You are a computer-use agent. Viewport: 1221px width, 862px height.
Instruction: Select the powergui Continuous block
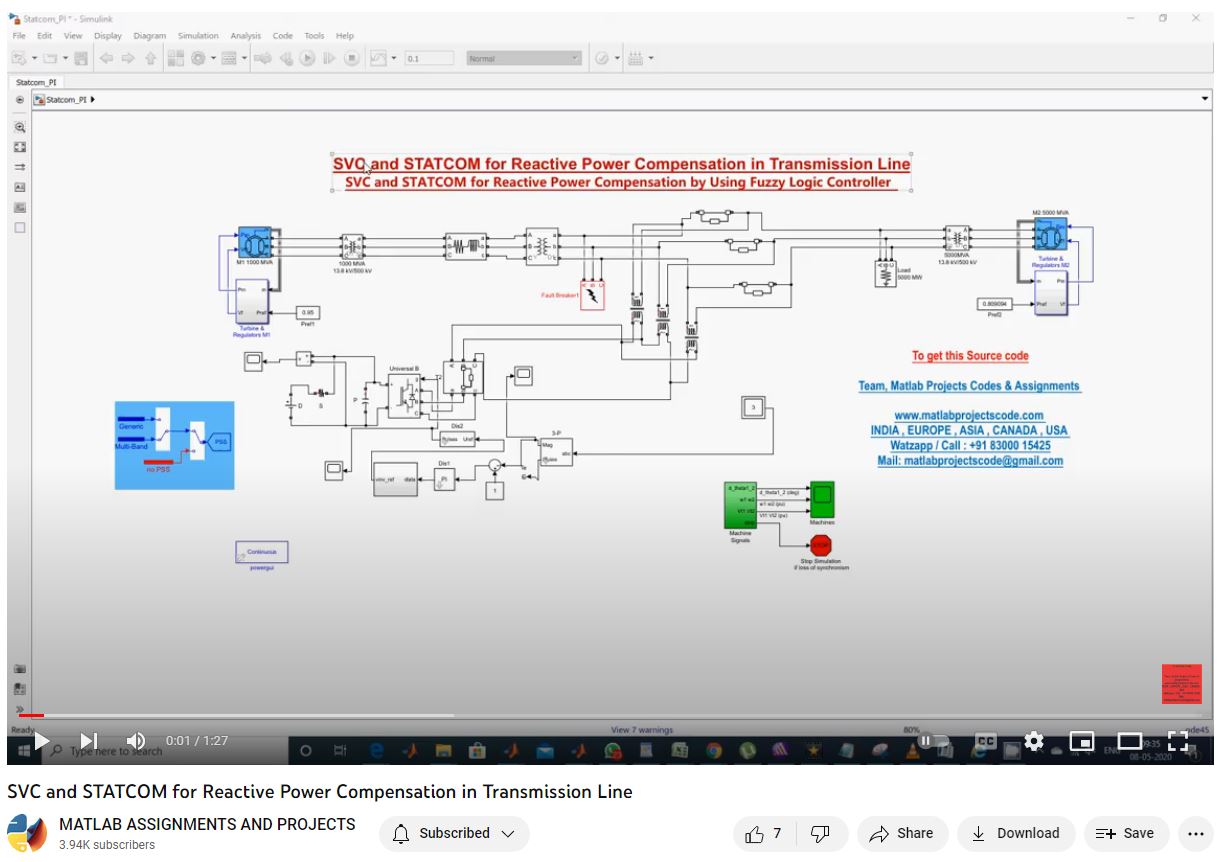(x=262, y=552)
